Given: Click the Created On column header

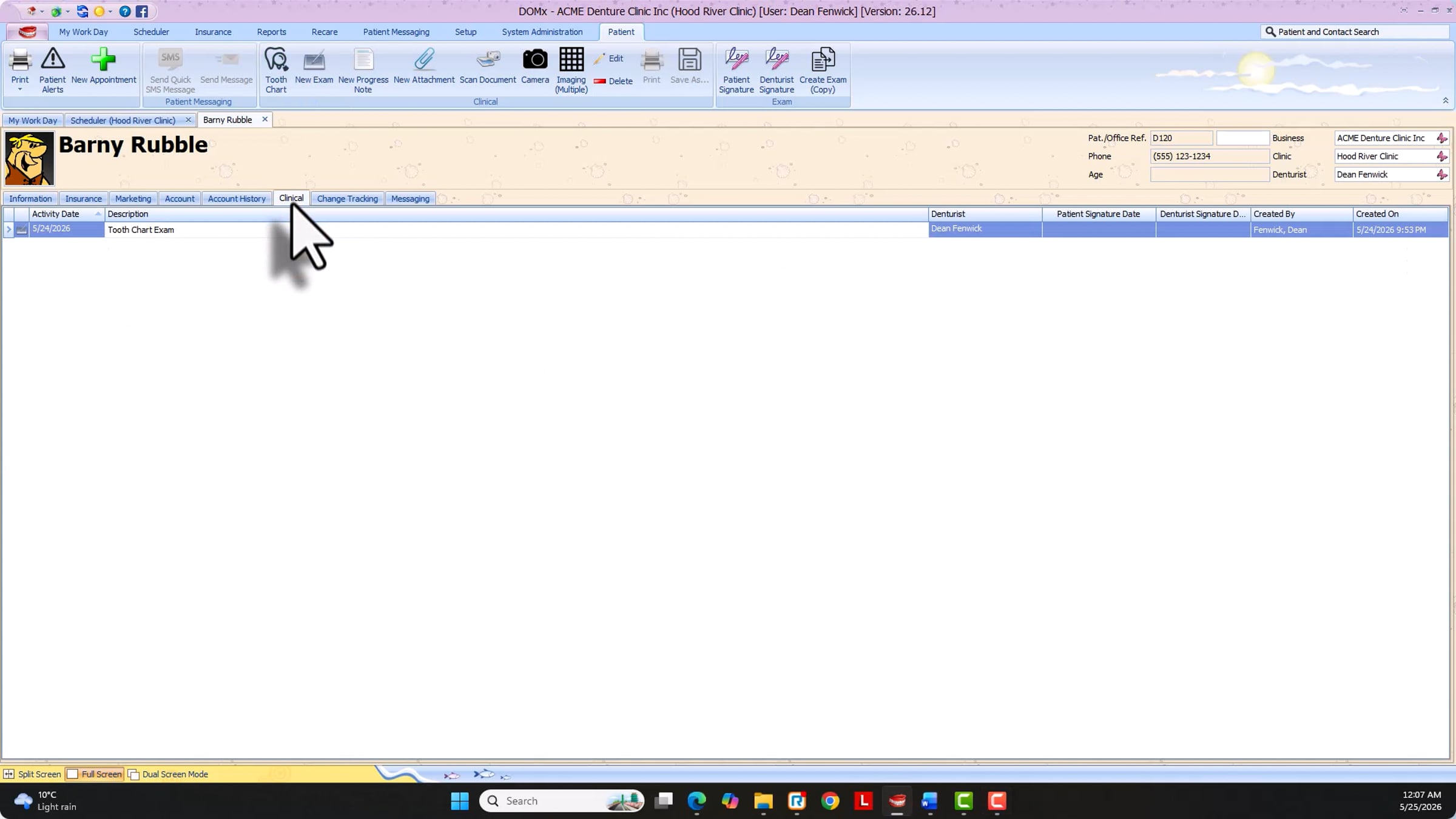Looking at the screenshot, I should (1400, 214).
